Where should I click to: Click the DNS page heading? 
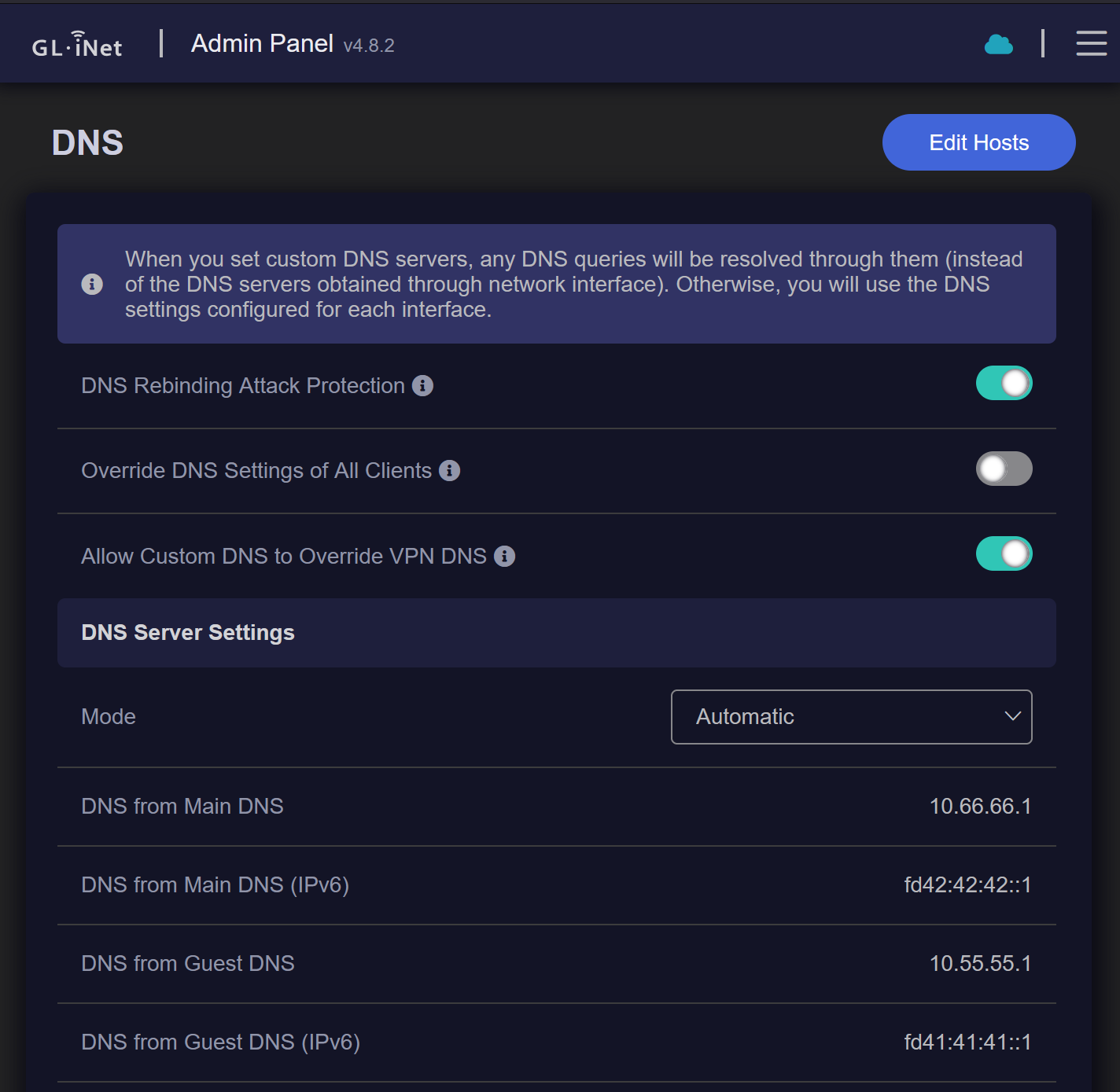87,143
